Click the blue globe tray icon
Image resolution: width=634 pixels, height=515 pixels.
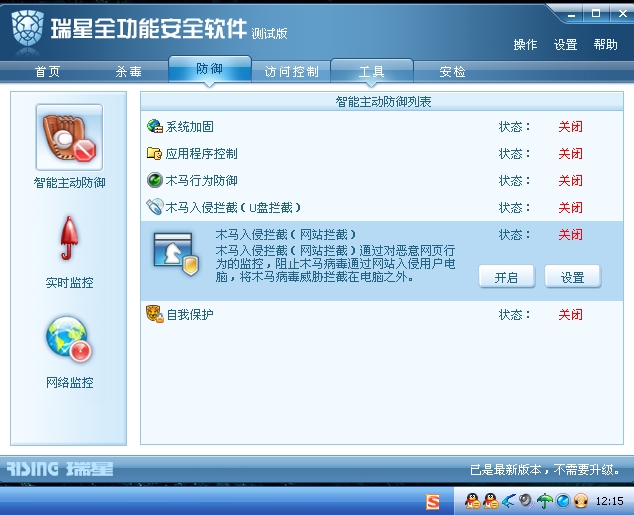click(x=563, y=501)
